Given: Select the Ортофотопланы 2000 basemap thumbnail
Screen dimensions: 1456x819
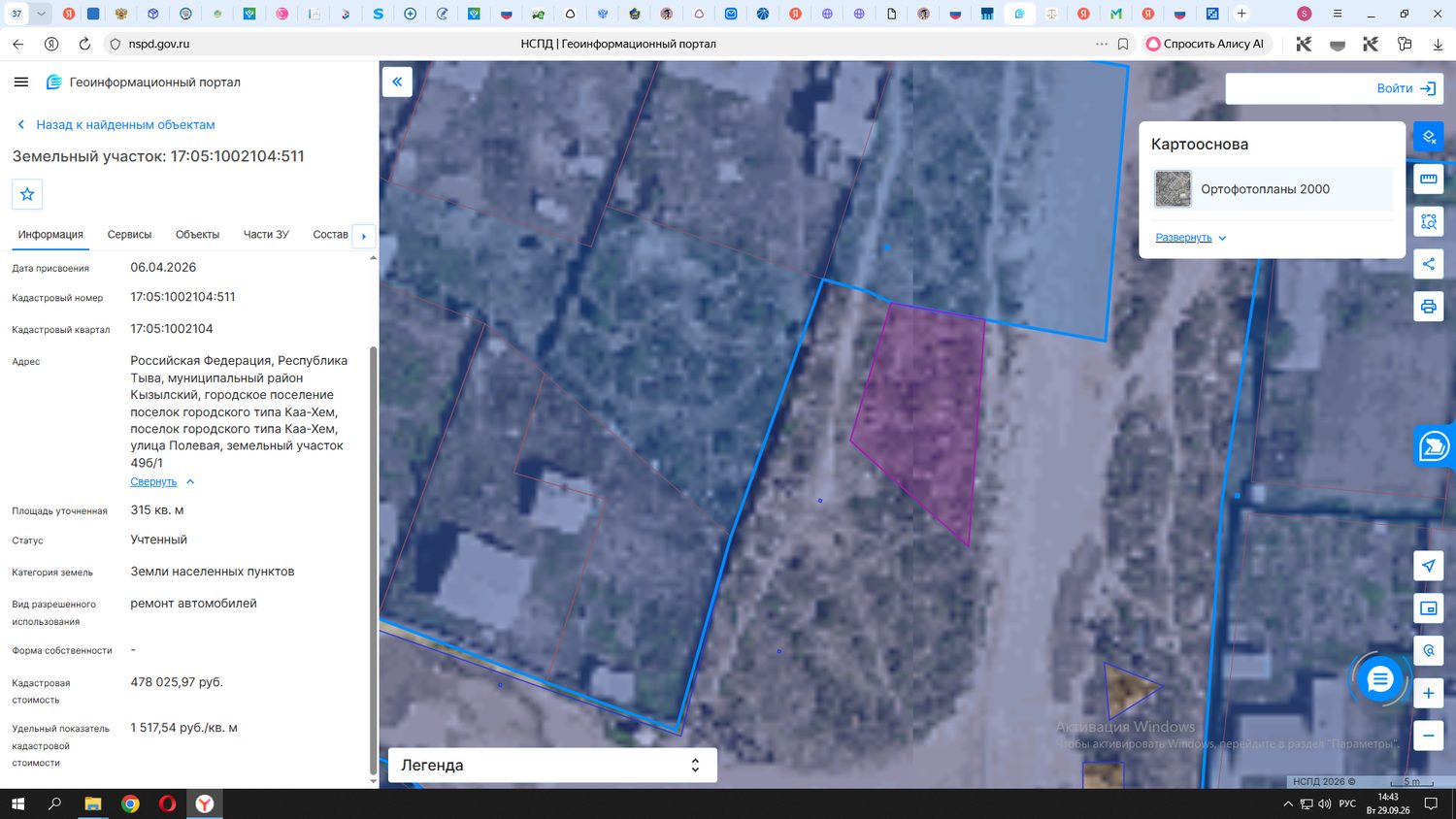Looking at the screenshot, I should coord(1173,189).
